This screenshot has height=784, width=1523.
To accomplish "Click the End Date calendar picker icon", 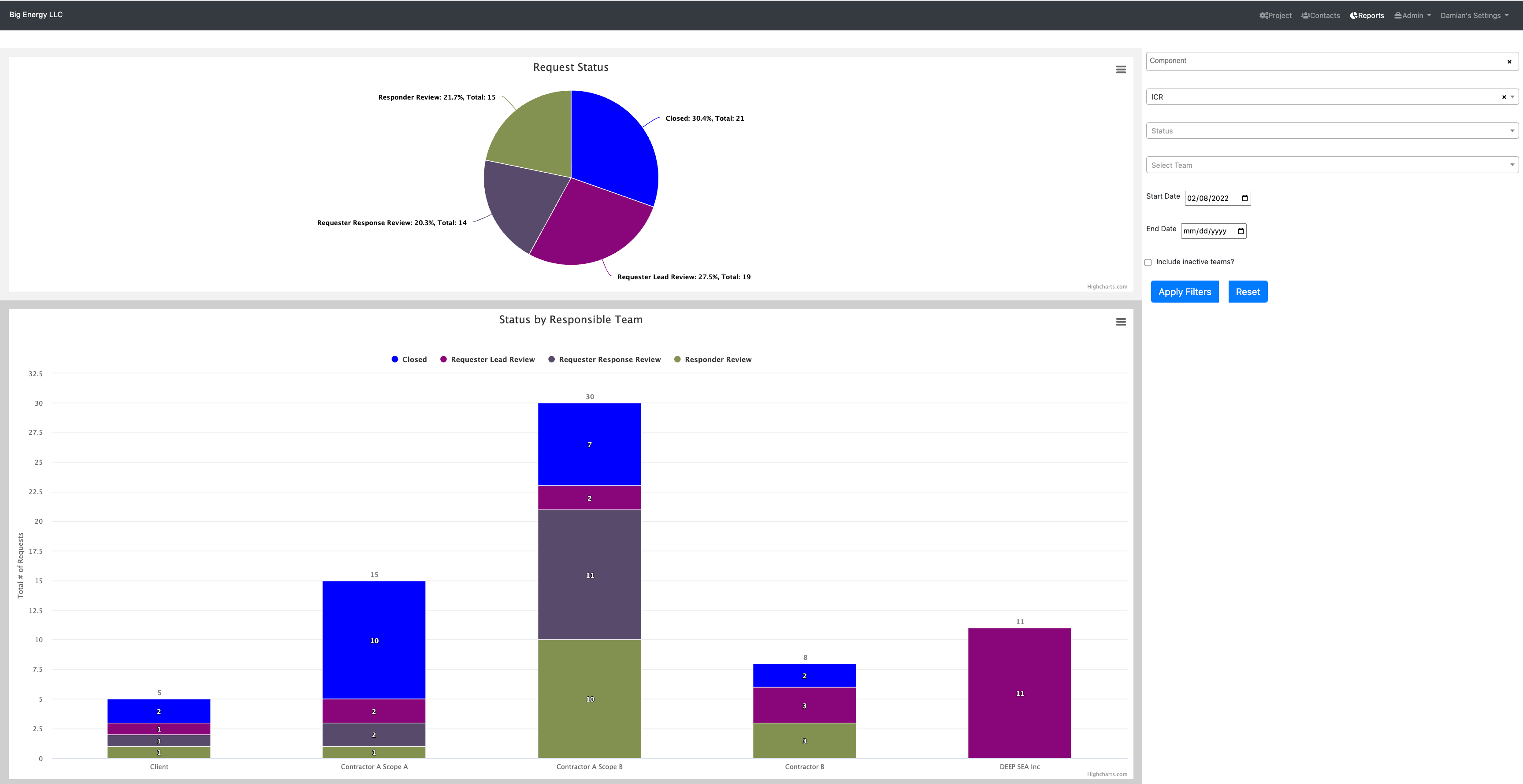I will click(1241, 231).
